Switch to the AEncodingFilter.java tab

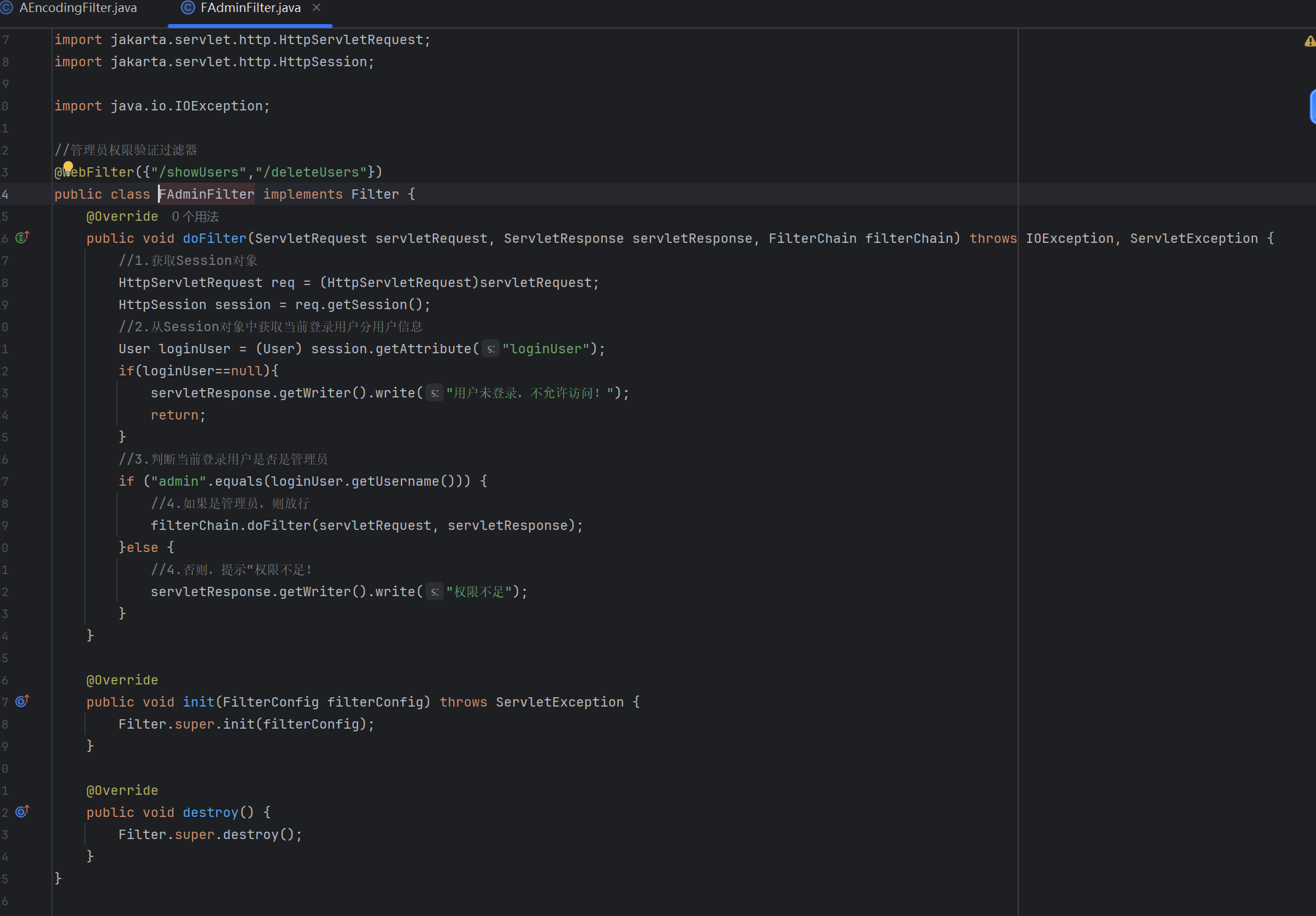78,8
